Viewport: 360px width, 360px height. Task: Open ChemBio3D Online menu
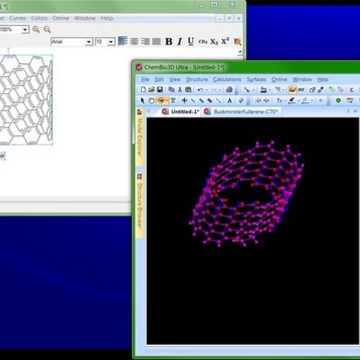tap(279, 79)
